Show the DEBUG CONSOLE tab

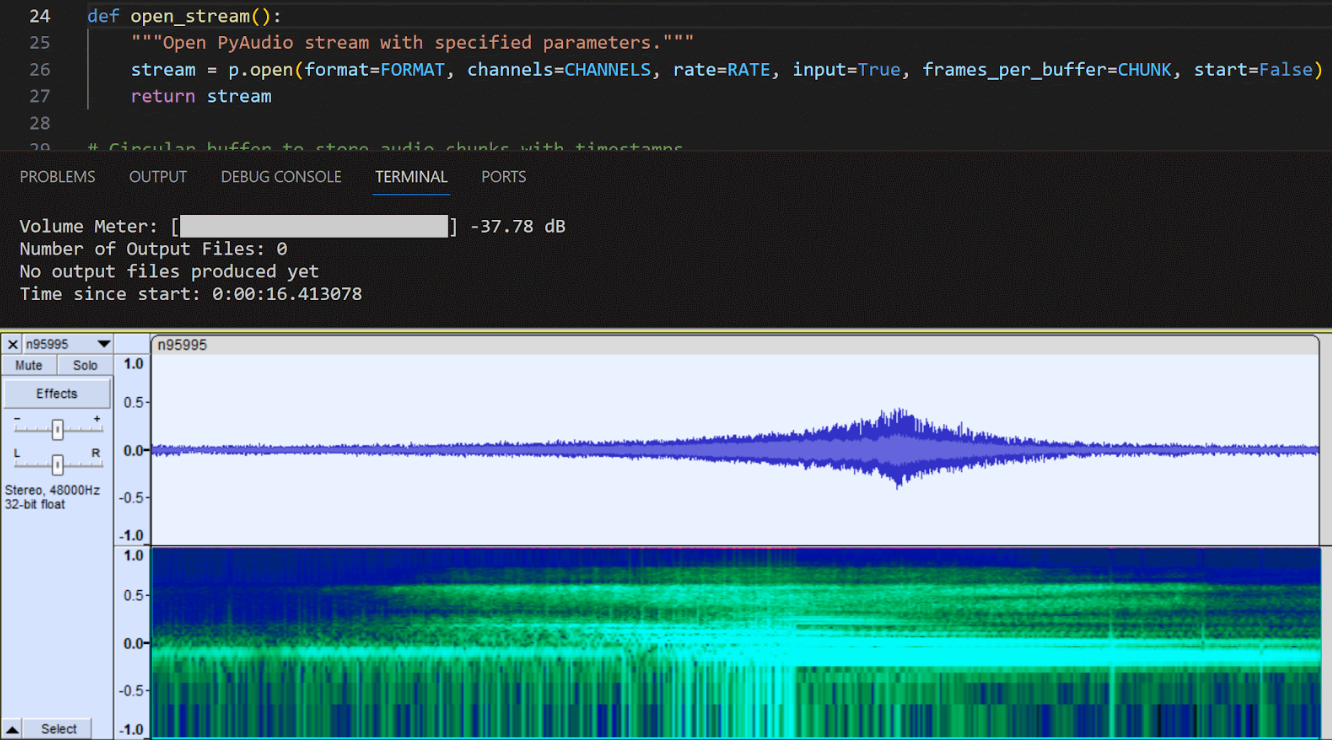(281, 177)
